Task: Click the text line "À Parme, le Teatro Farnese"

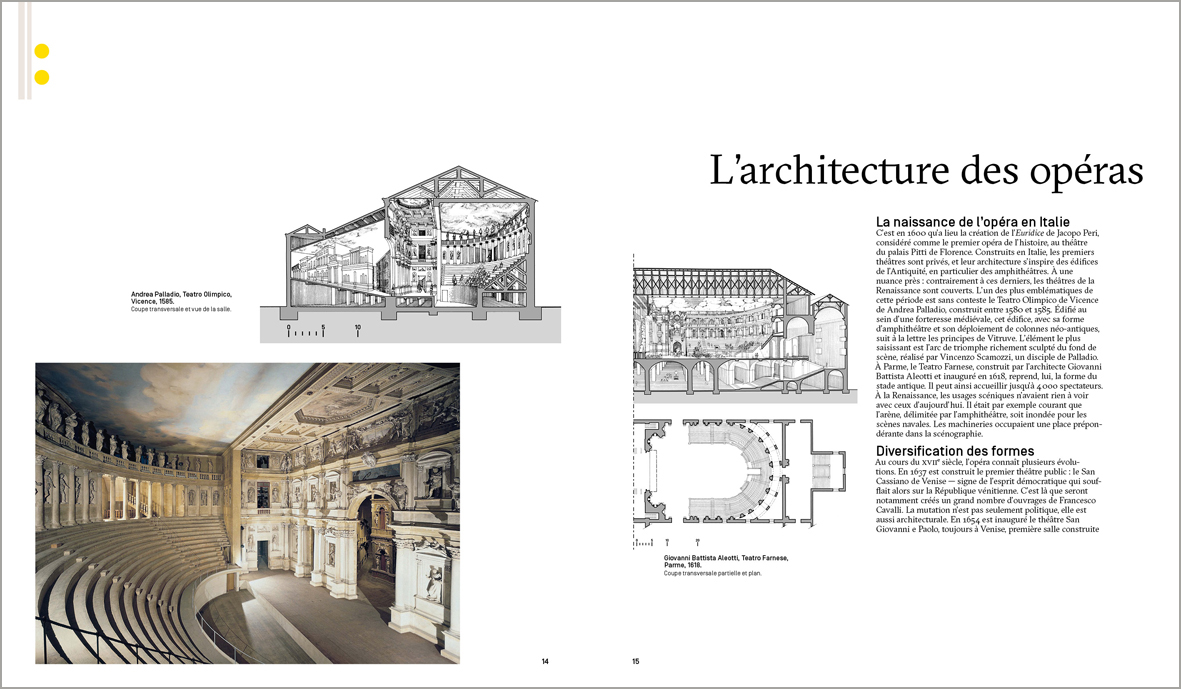Action: [987, 366]
